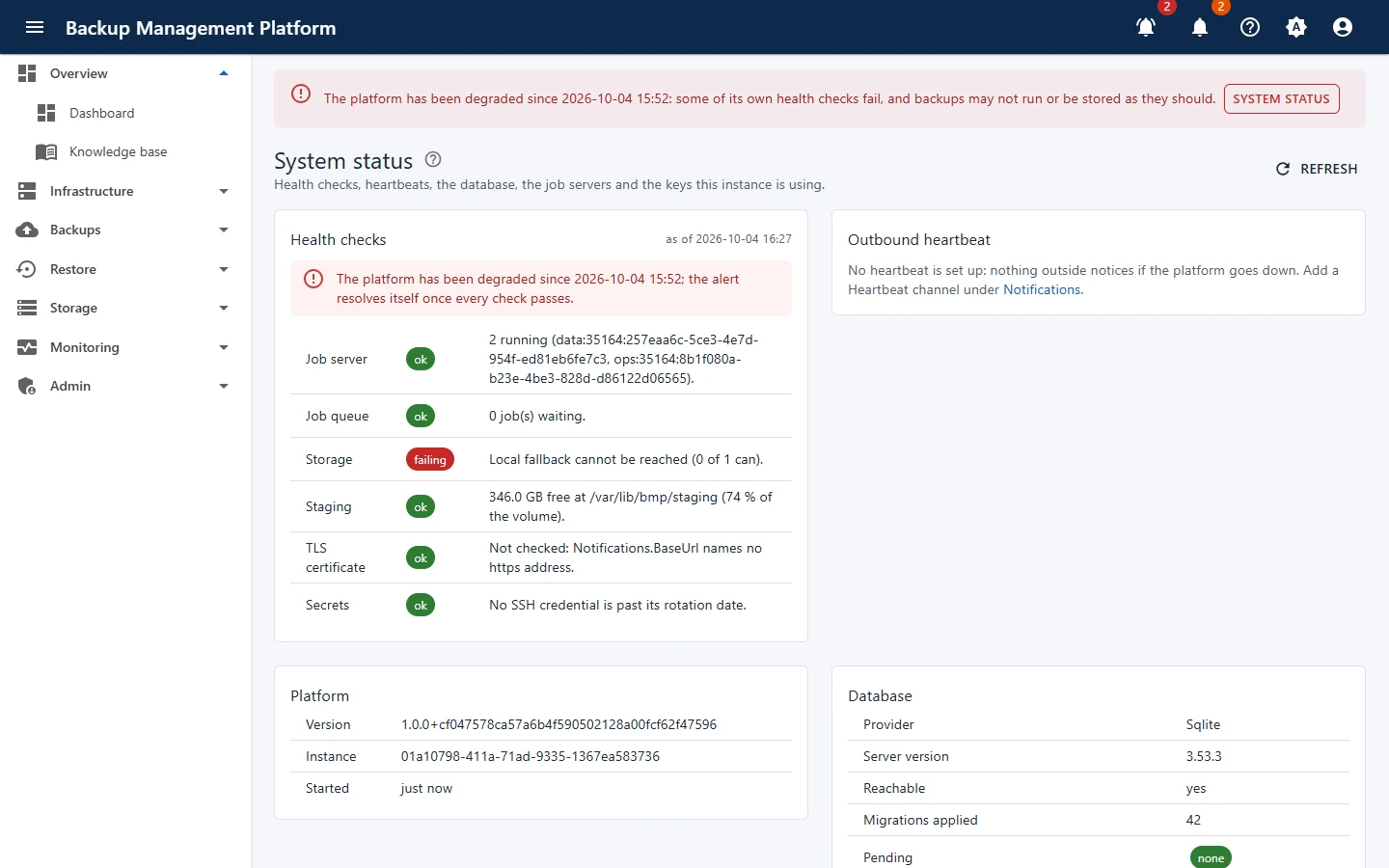This screenshot has height=868, width=1389.
Task: Follow the Notifications link in Outbound heartbeat
Action: coord(1042,289)
